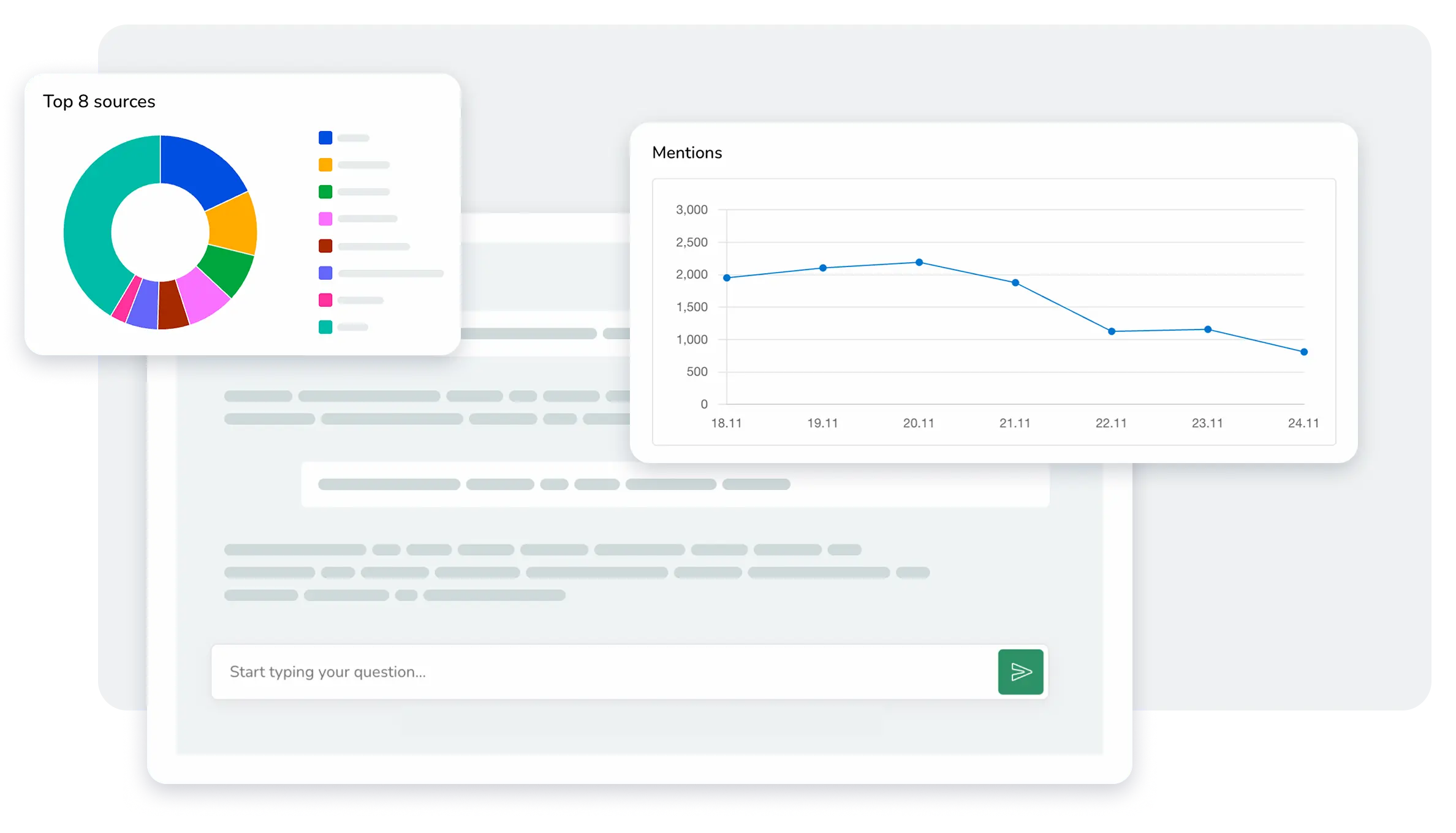This screenshot has width=1456, height=833.
Task: Click the green legend color swatch
Action: (x=325, y=192)
